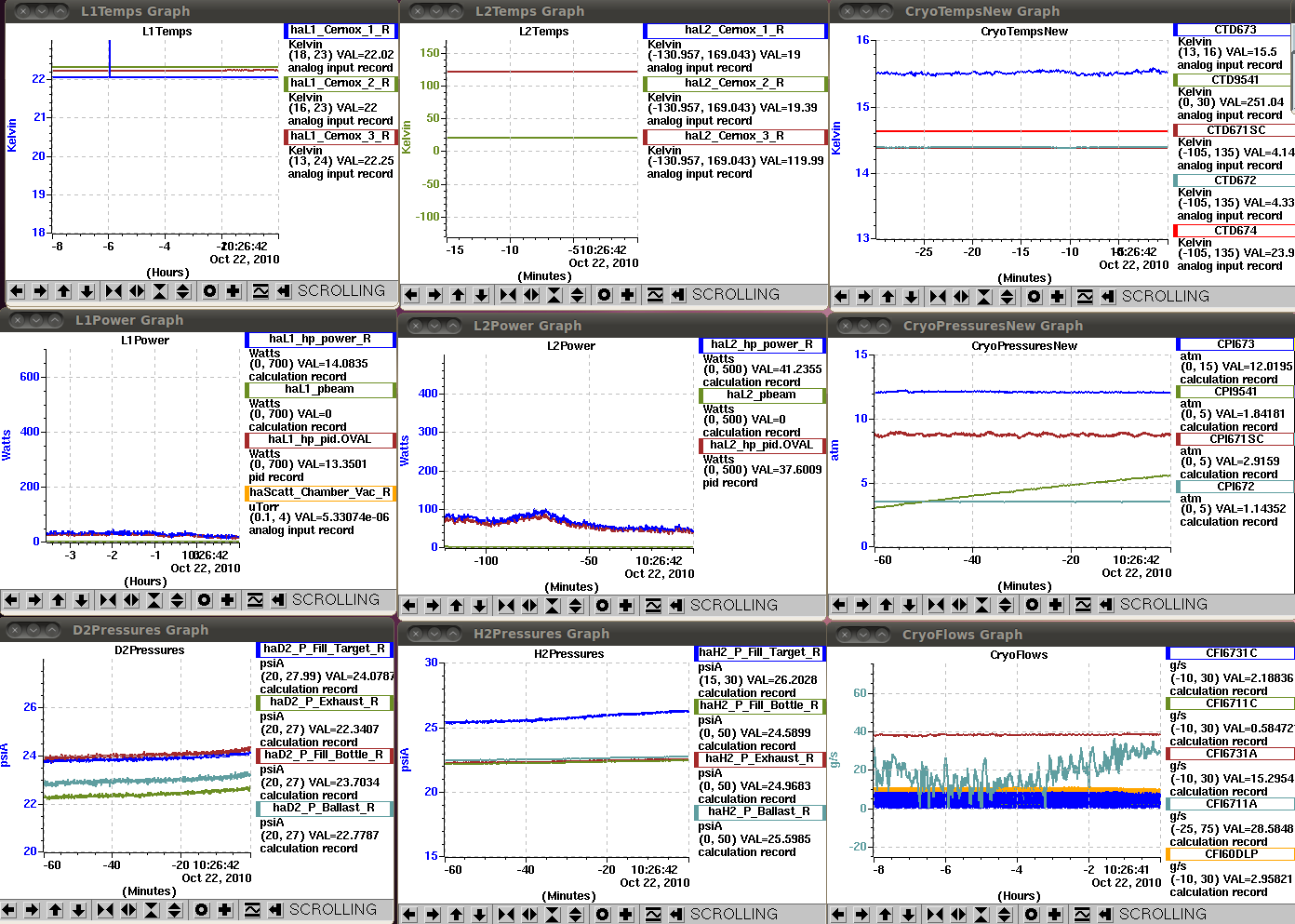Click the CryoPressuresNew plot title text
The width and height of the screenshot is (1295, 924).
click(1024, 346)
